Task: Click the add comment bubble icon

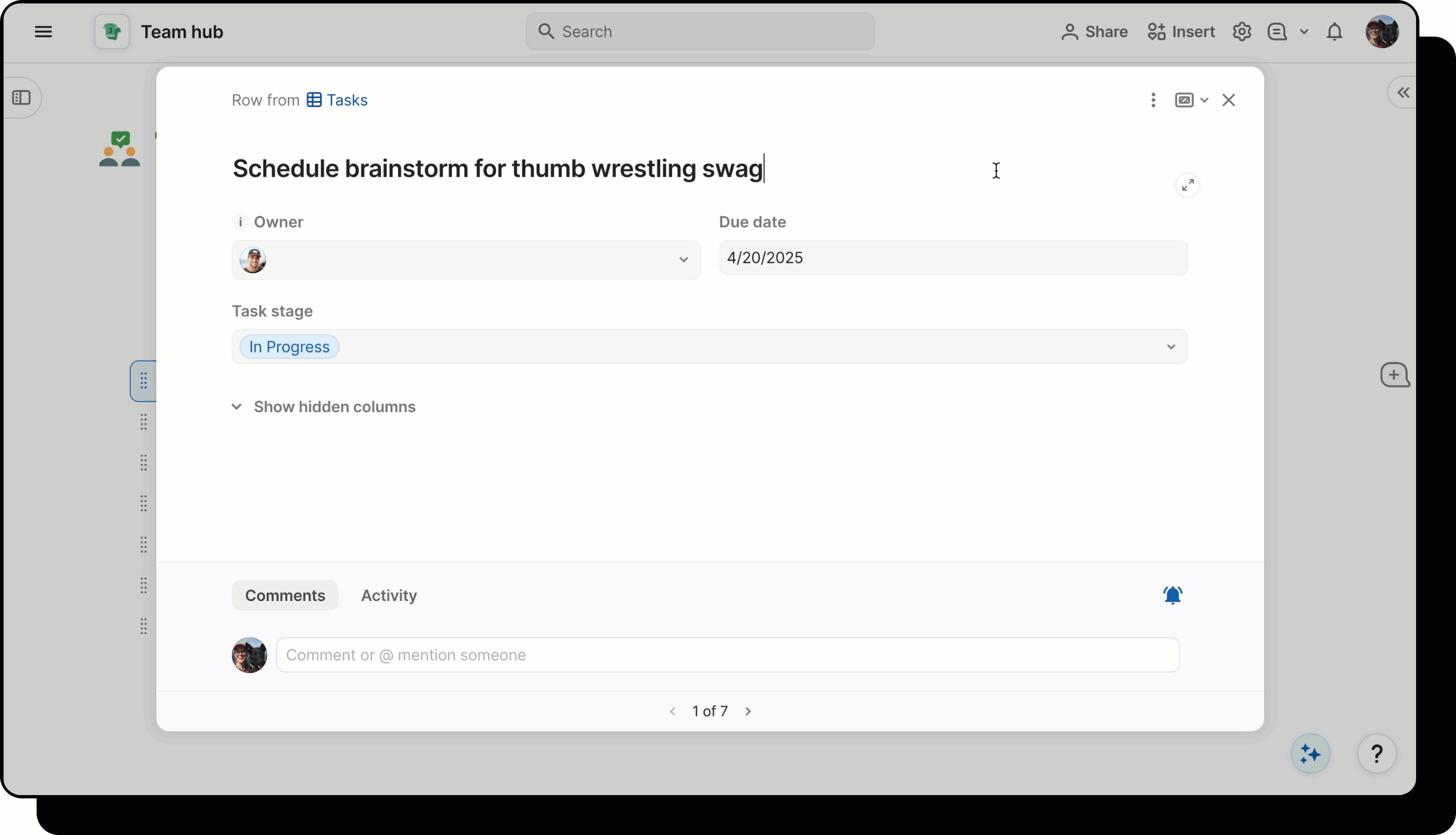Action: [x=1394, y=375]
